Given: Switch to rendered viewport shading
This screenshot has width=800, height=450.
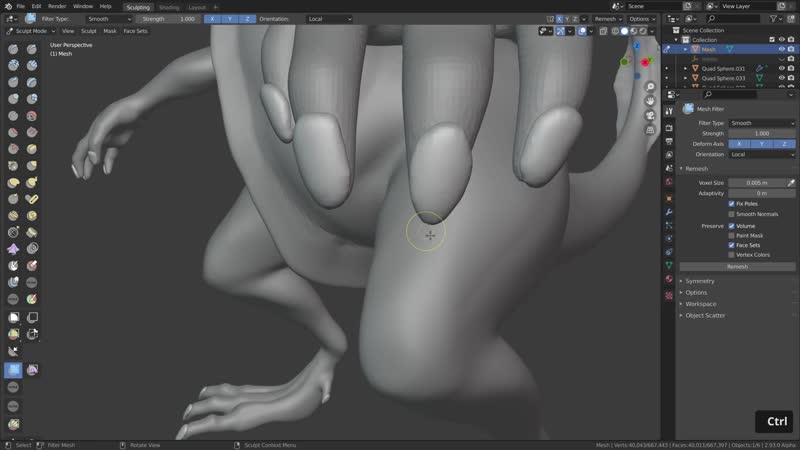Looking at the screenshot, I should tap(643, 31).
